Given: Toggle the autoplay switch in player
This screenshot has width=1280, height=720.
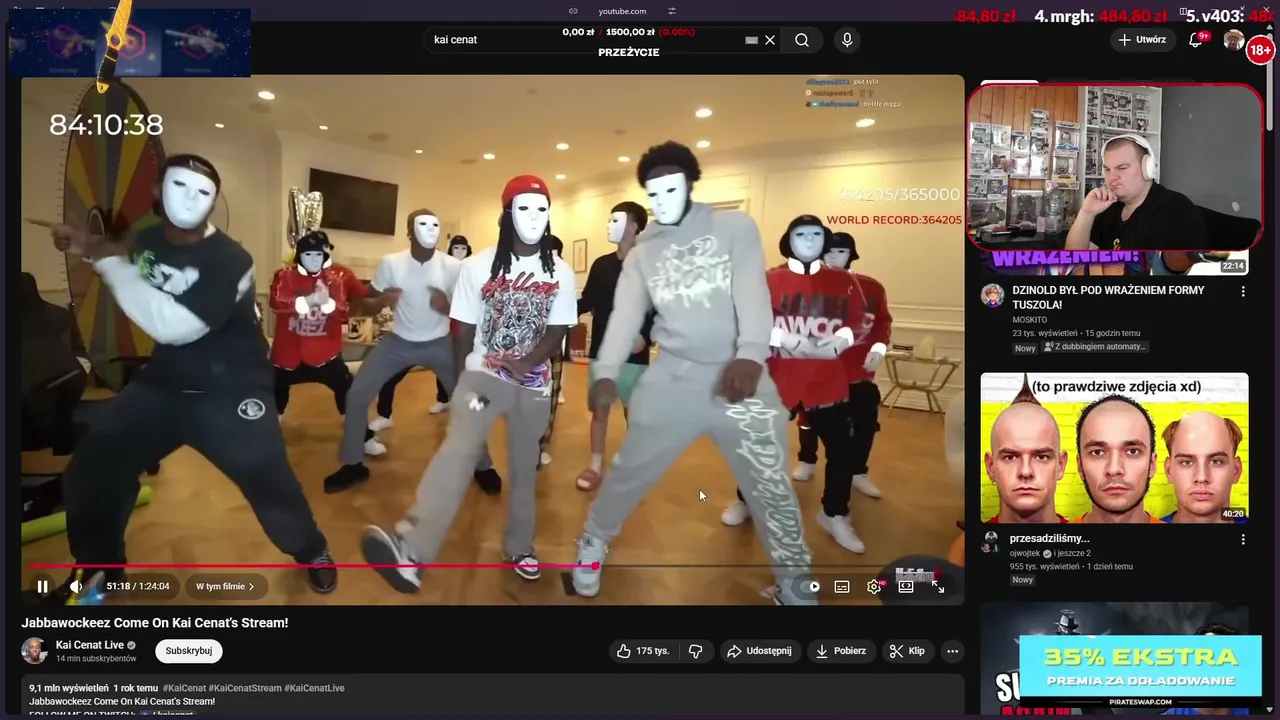Looking at the screenshot, I should tap(811, 587).
